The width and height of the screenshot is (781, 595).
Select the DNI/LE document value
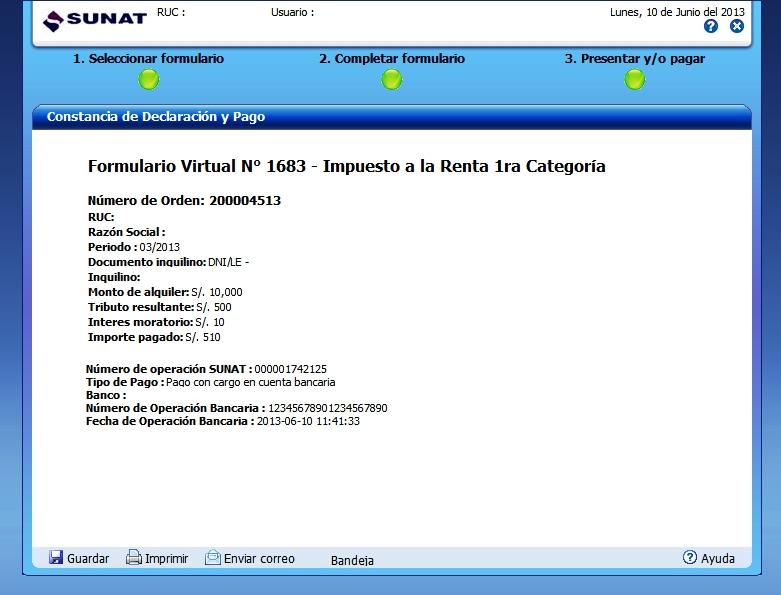228,262
